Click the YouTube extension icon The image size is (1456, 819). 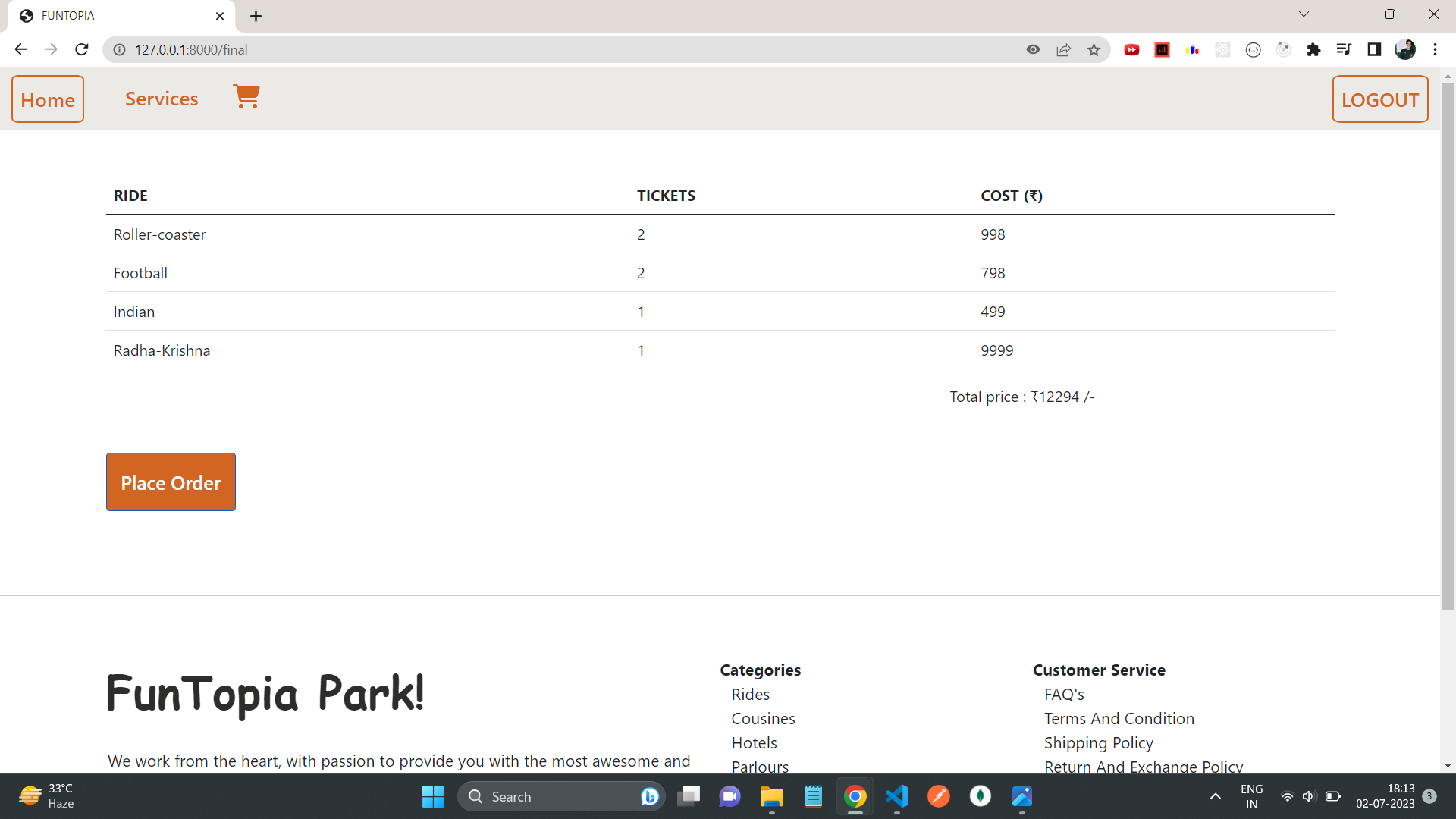[1131, 49]
